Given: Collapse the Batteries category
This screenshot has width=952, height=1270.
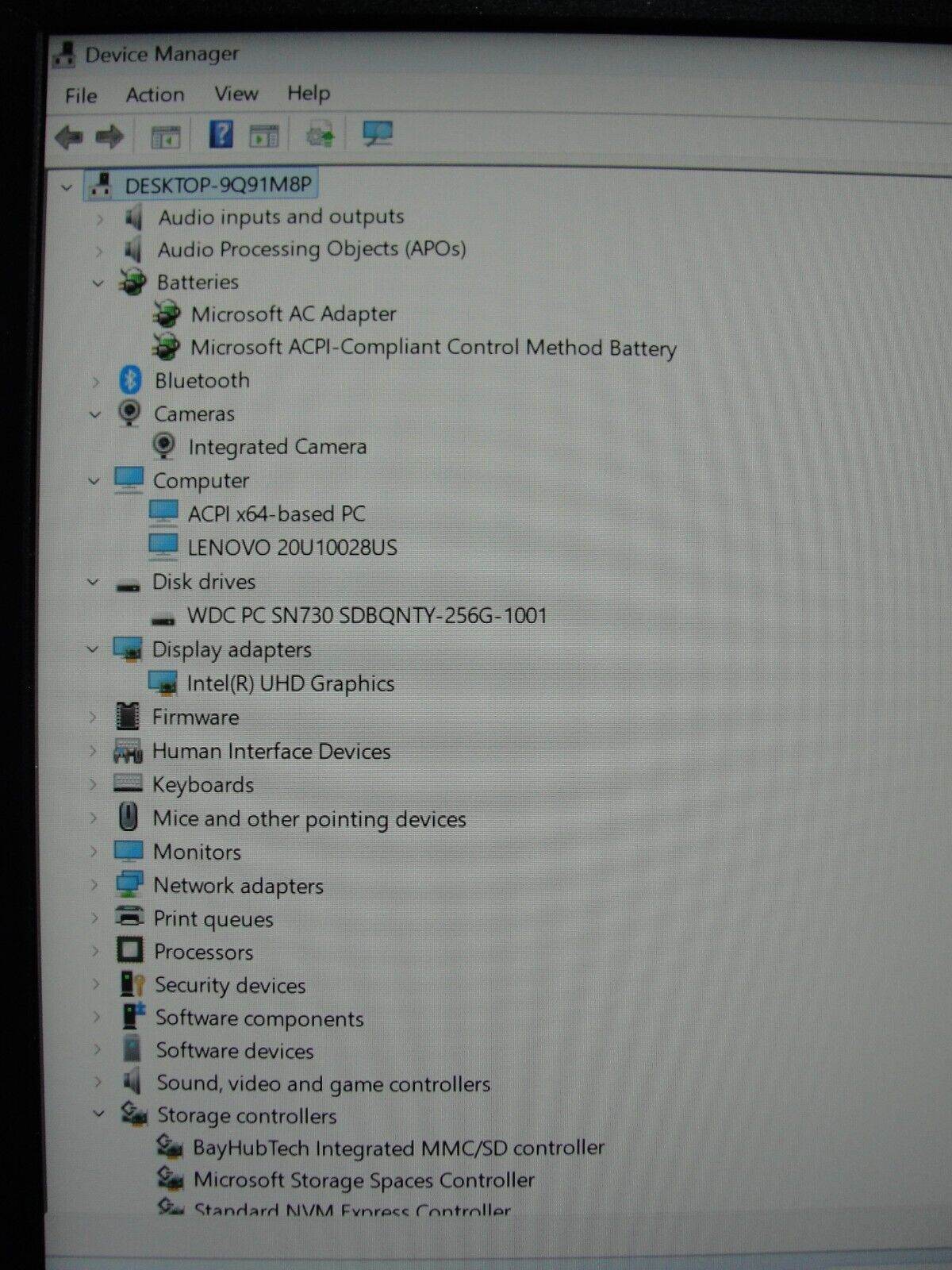Looking at the screenshot, I should tap(98, 283).
